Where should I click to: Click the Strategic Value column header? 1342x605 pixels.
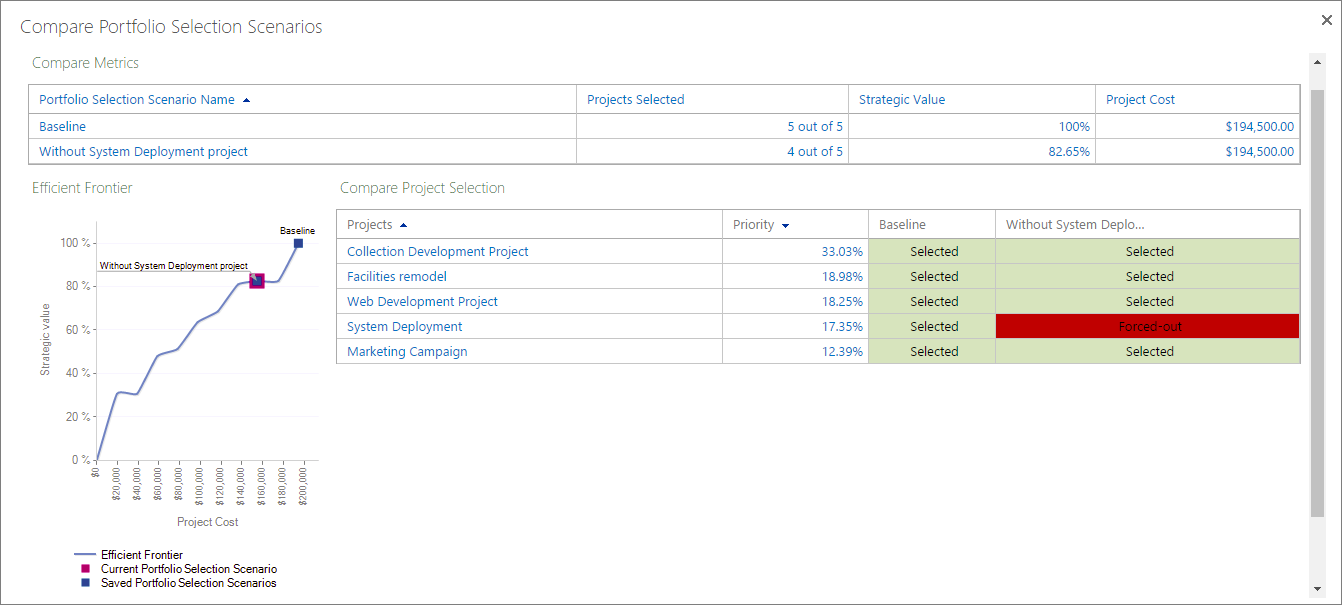[901, 100]
